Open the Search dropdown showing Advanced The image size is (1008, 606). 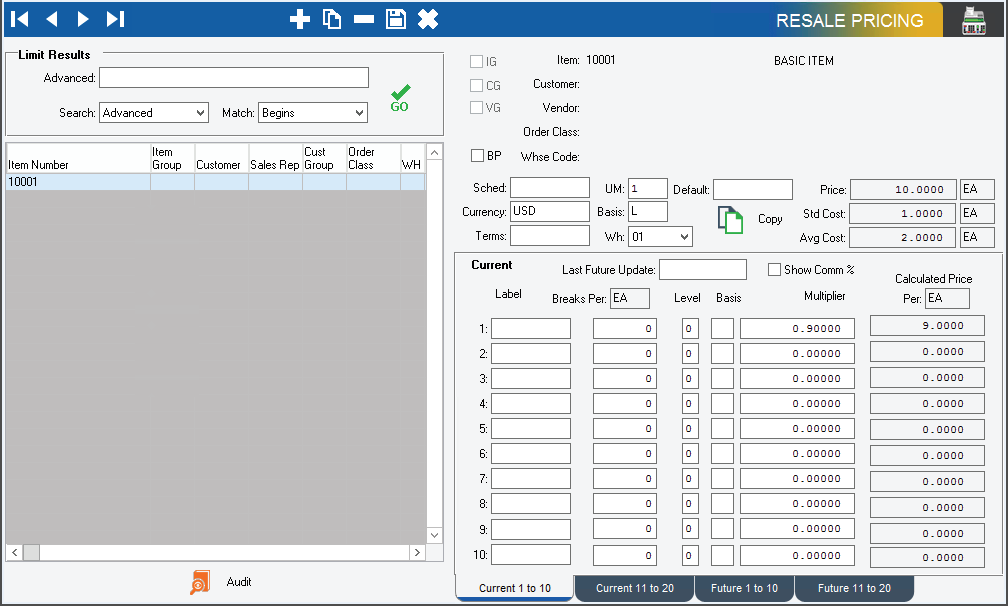click(x=153, y=112)
